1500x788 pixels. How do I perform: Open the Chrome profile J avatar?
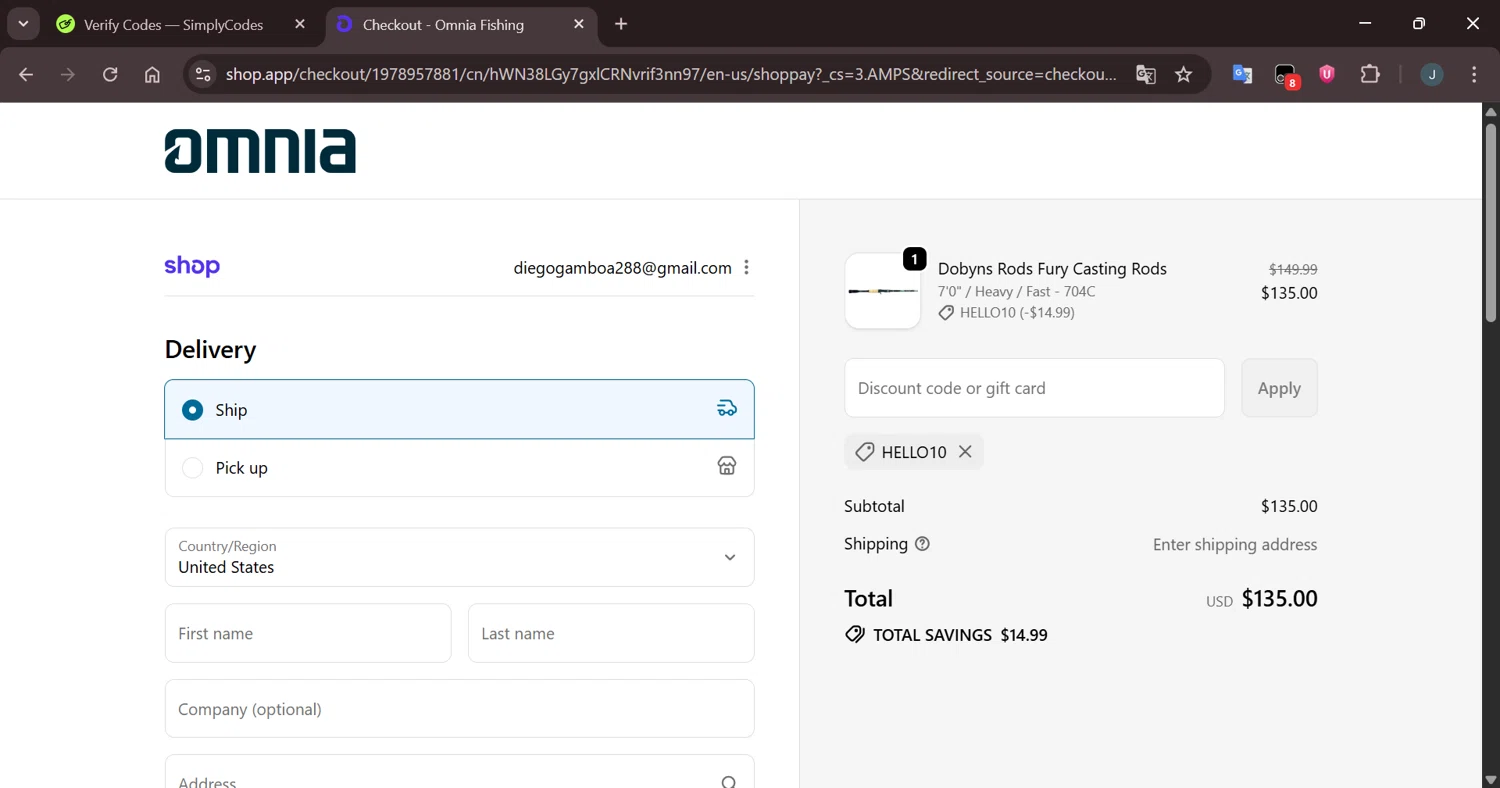pyautogui.click(x=1432, y=75)
